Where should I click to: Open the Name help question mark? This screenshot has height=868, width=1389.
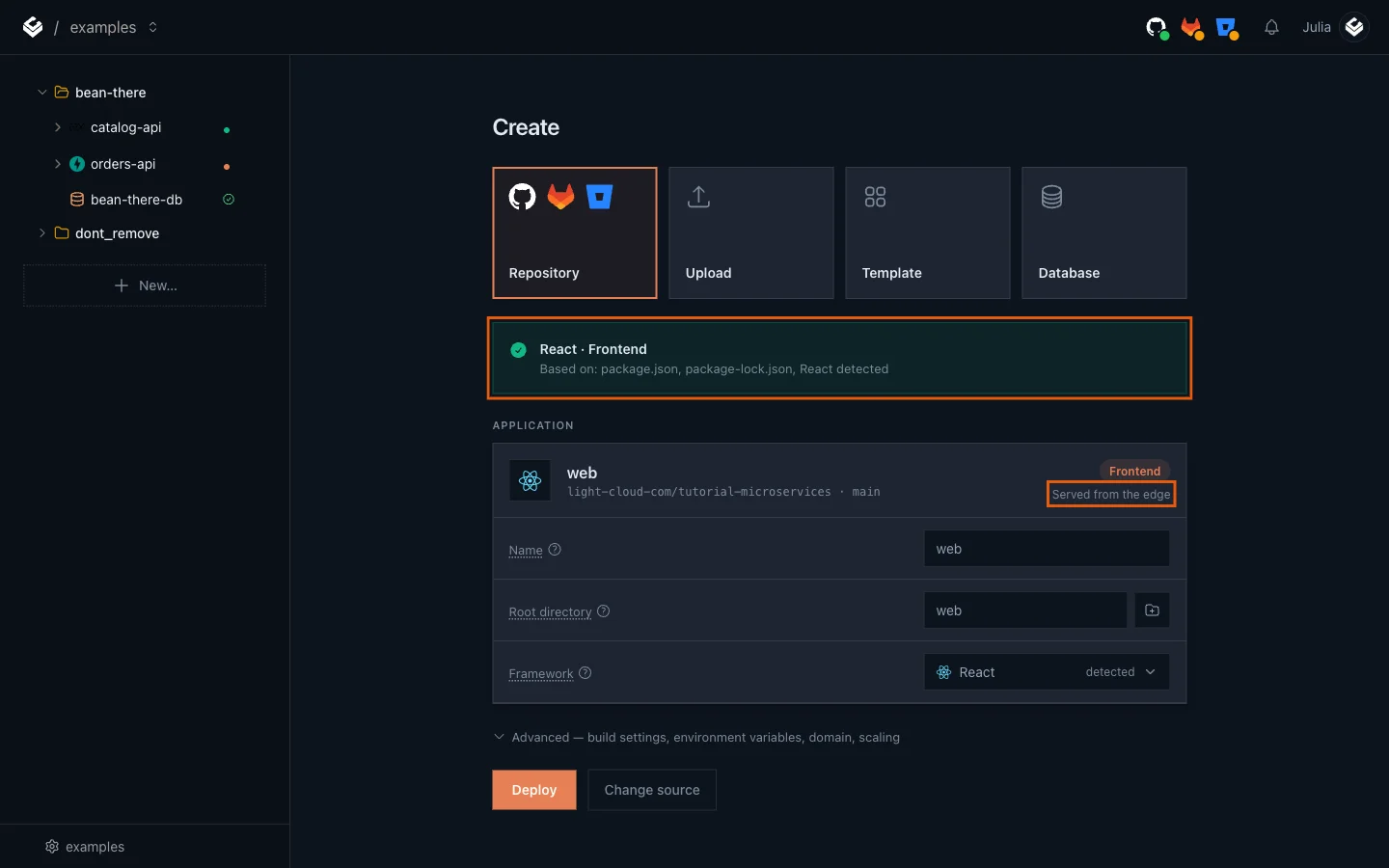[x=555, y=550]
